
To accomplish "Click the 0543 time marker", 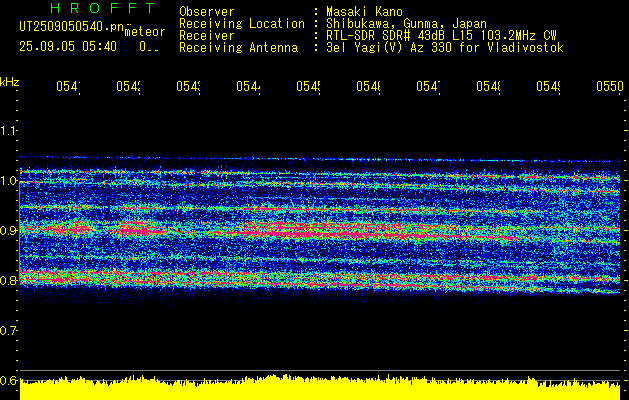I will (188, 86).
